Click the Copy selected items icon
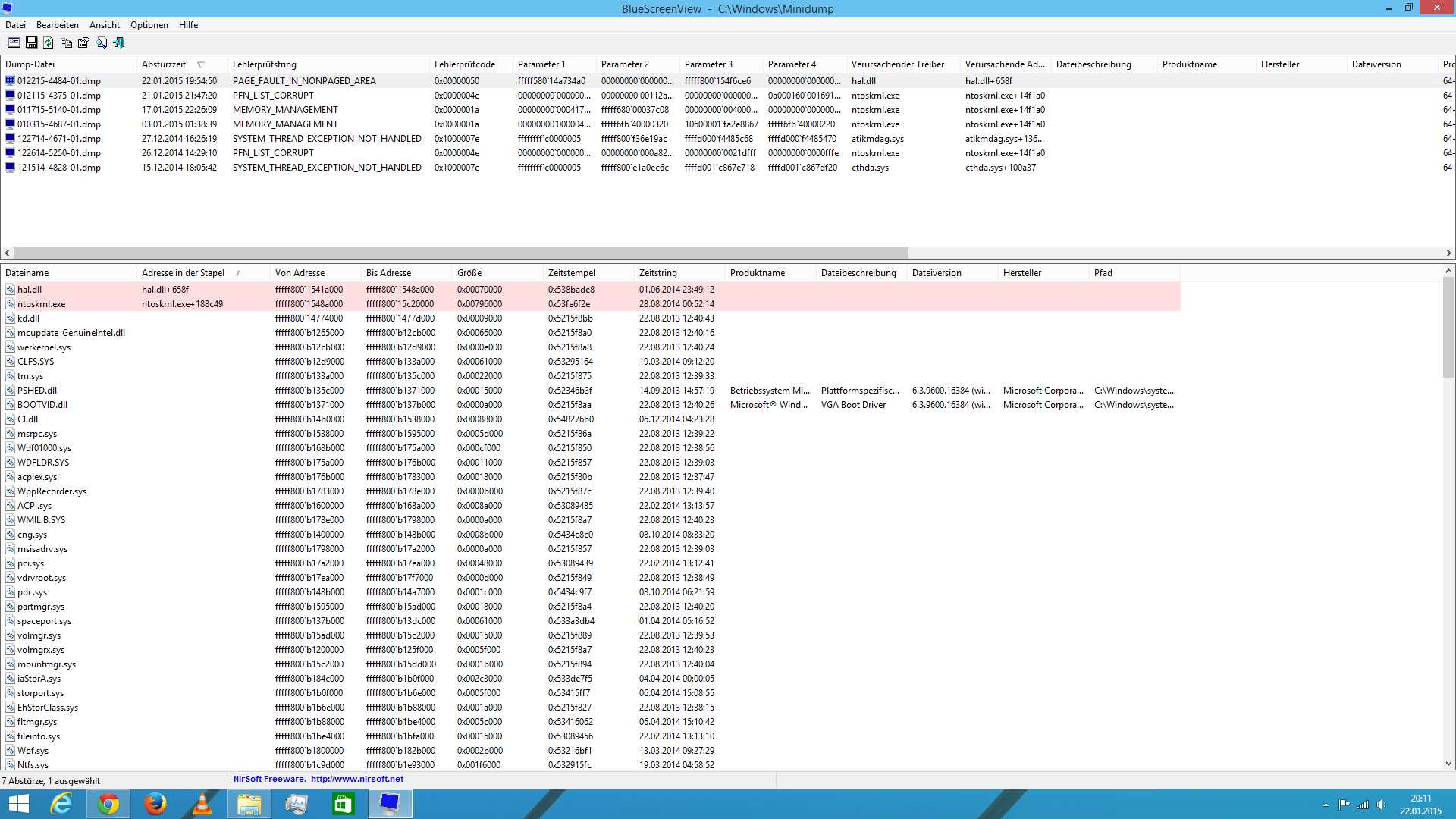Screen dimensions: 1456x819 coord(66,42)
